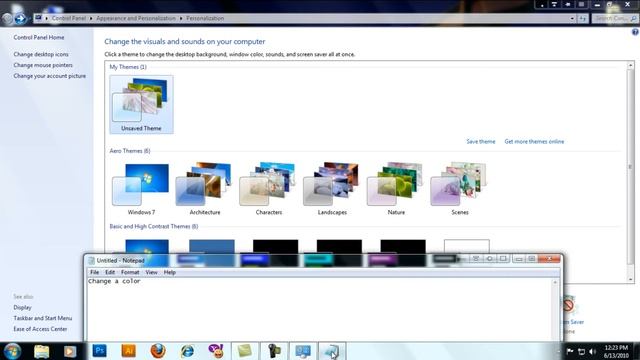
Task: Open Notepad Format menu
Action: pos(130,272)
